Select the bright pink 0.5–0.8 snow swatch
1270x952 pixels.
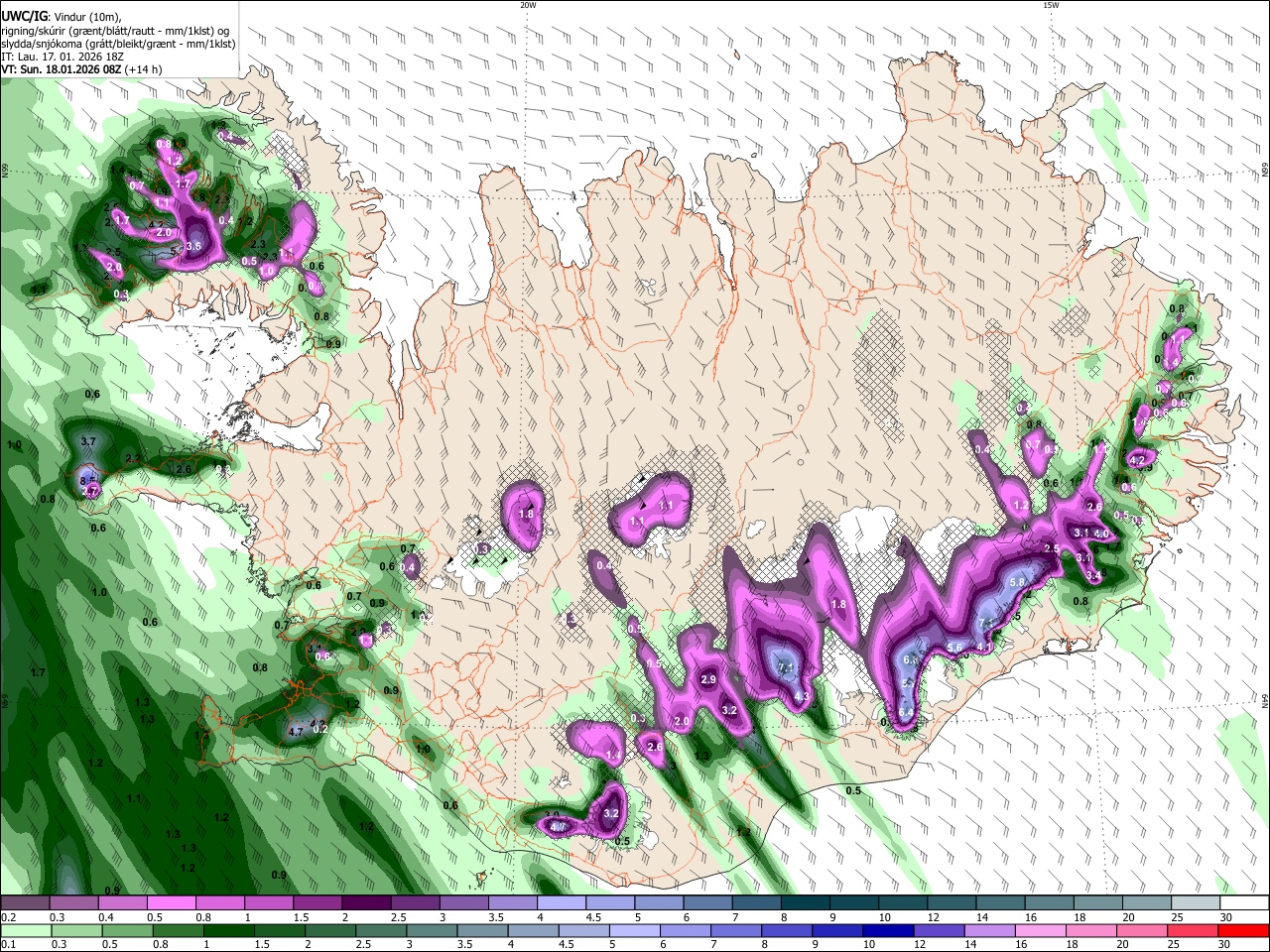click(173, 903)
